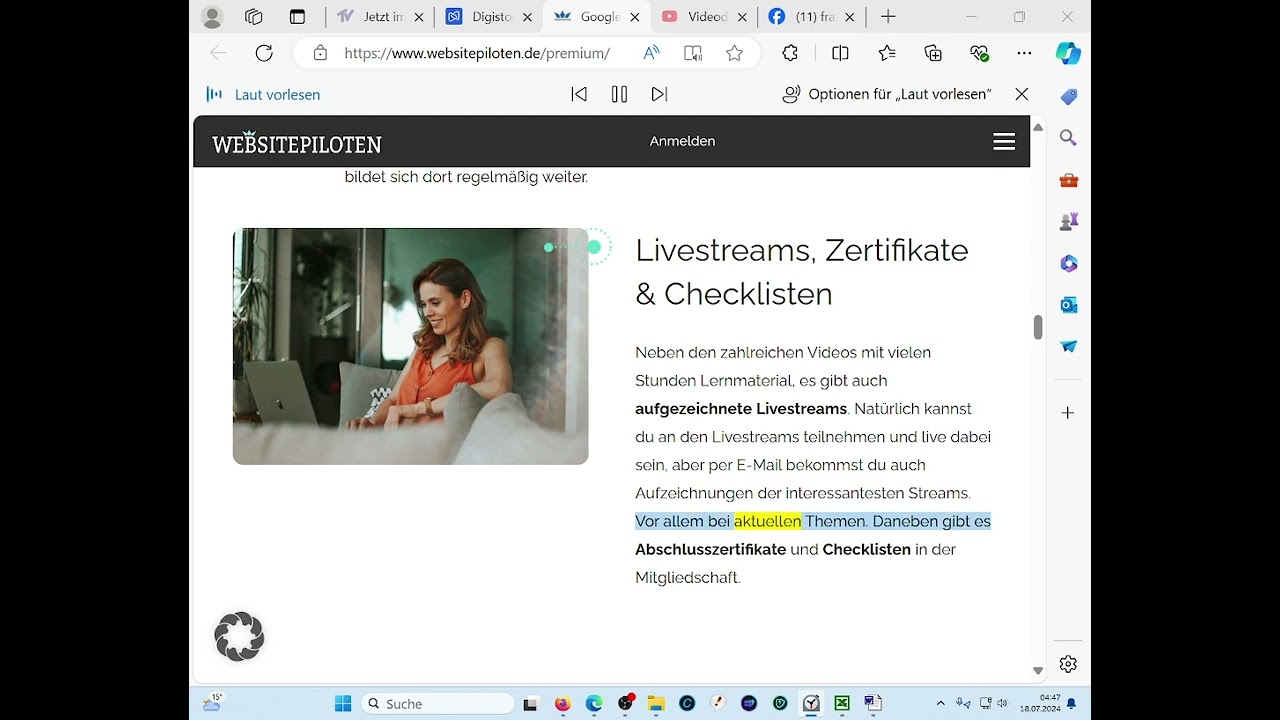Open sidebar settings gear icon
Viewport: 1280px width, 720px height.
point(1068,664)
